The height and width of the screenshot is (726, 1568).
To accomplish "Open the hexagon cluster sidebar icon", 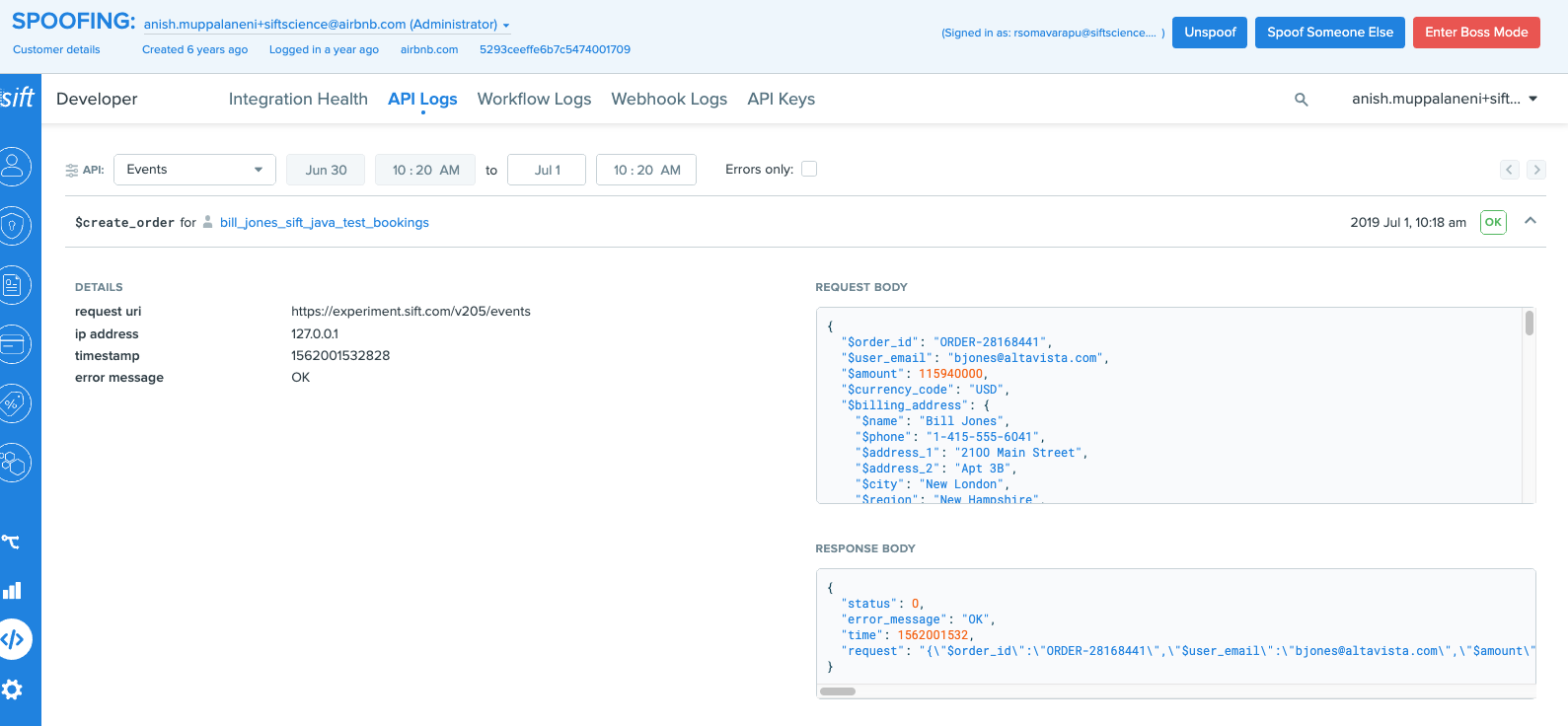I will [x=14, y=463].
